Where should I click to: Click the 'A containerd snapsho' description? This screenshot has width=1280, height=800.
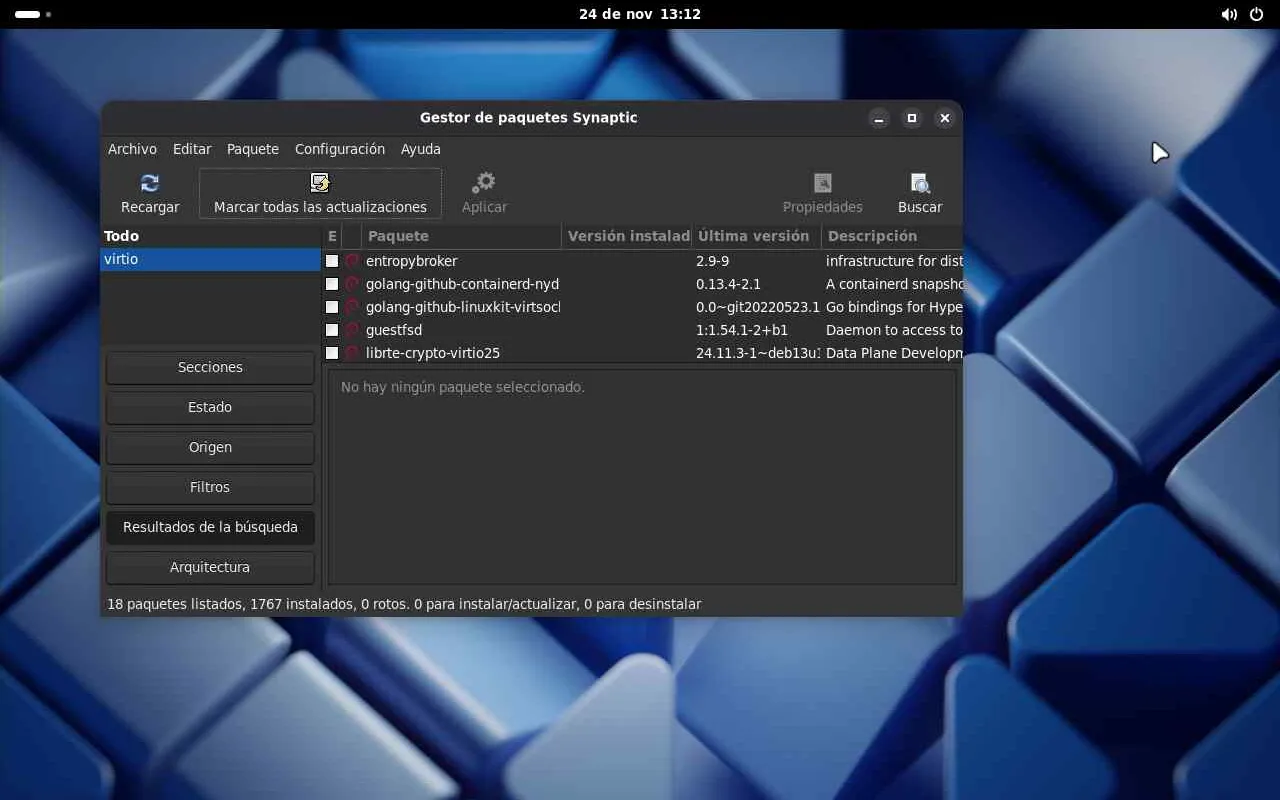pyautogui.click(x=894, y=284)
